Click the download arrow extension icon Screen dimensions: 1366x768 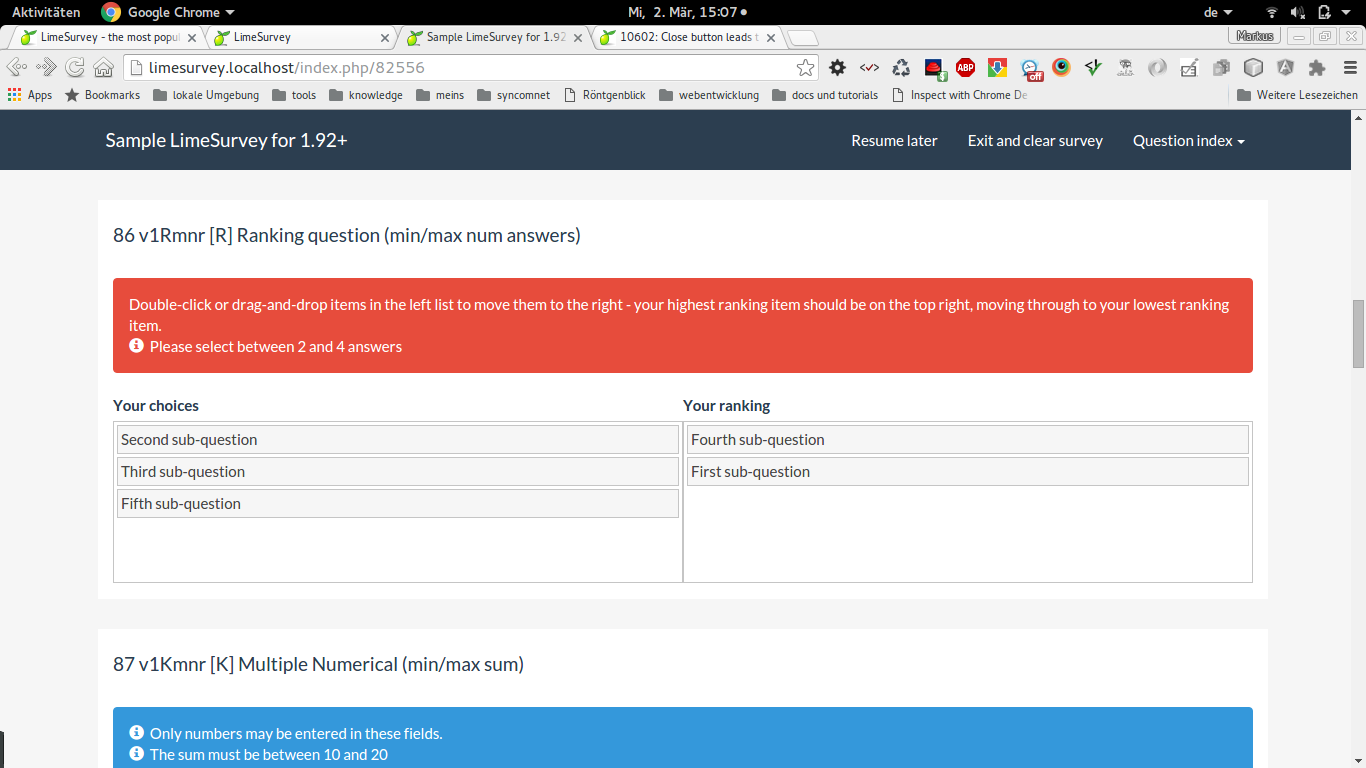(997, 67)
